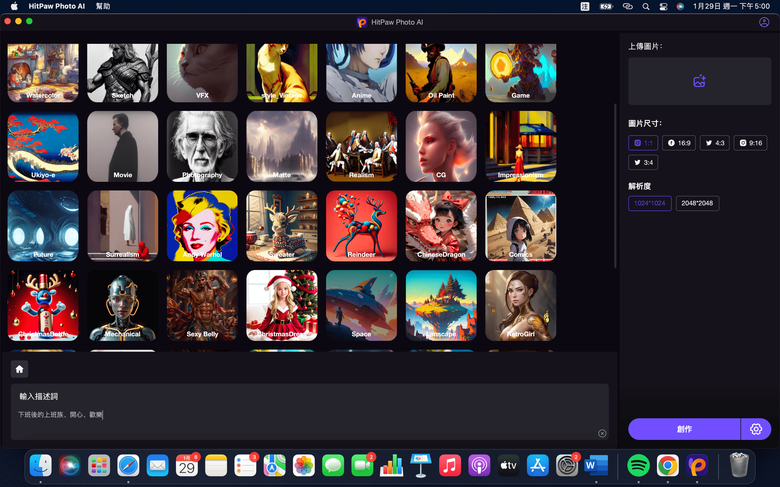Viewport: 780px width, 487px height.
Task: Select the 9:16 image size option
Action: click(x=751, y=143)
